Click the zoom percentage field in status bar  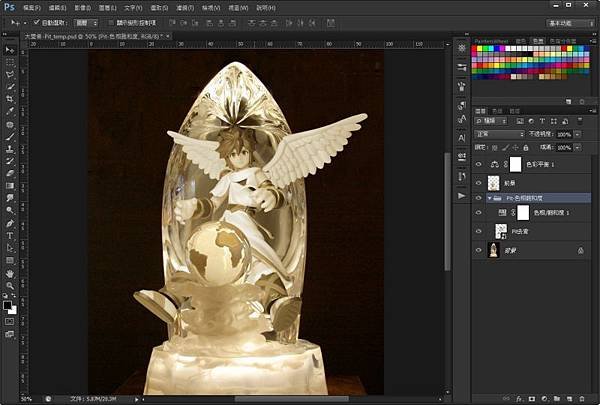point(27,399)
